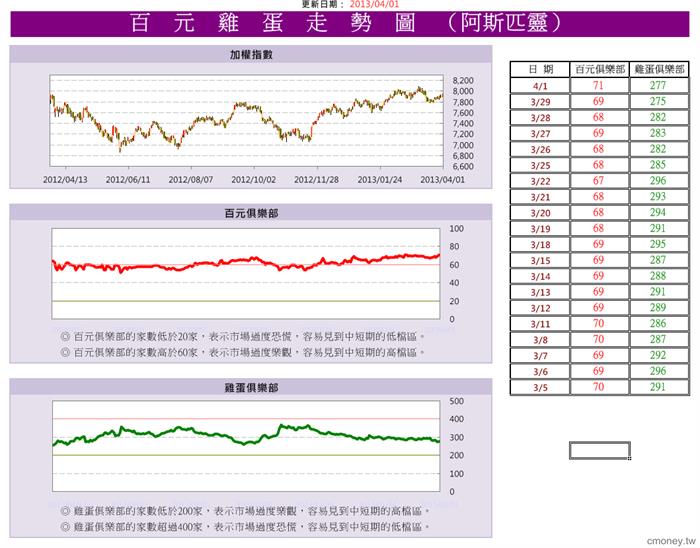Screen dimensions: 700x548
Task: Click the 3/11 date cell
Action: pos(540,324)
